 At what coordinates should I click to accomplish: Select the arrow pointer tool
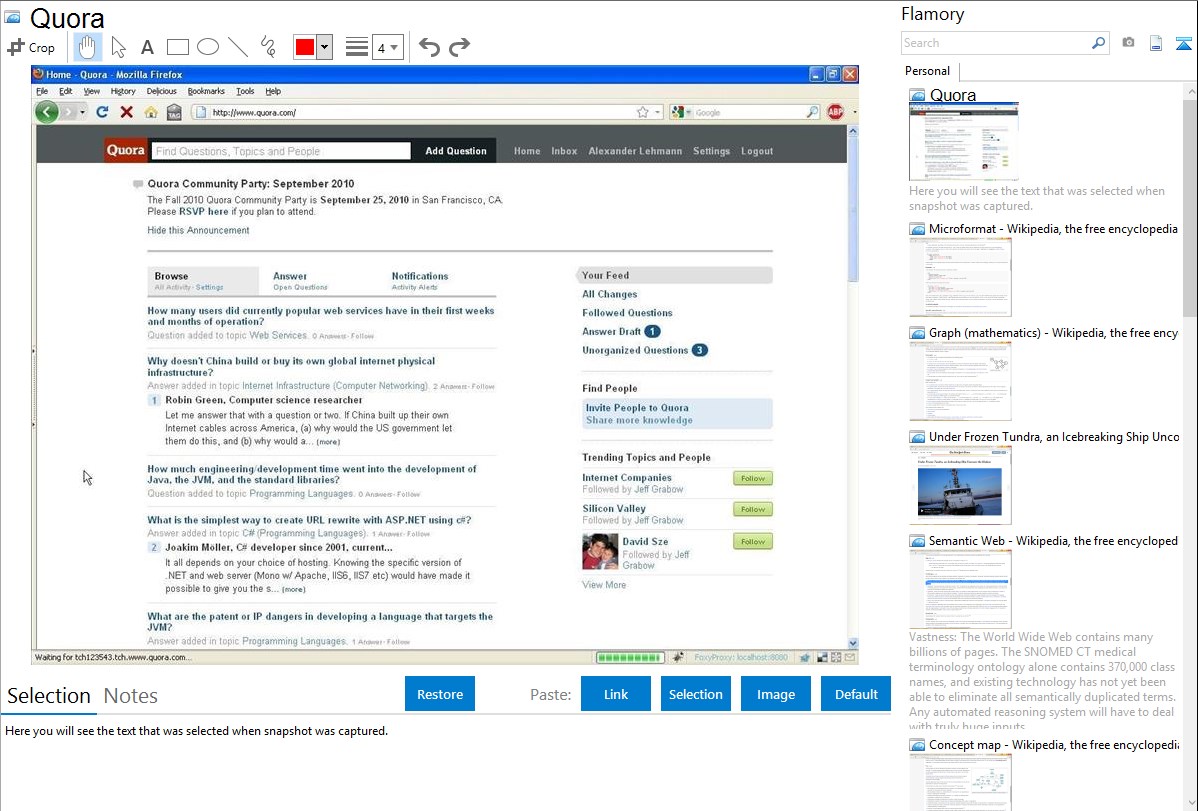[x=118, y=47]
